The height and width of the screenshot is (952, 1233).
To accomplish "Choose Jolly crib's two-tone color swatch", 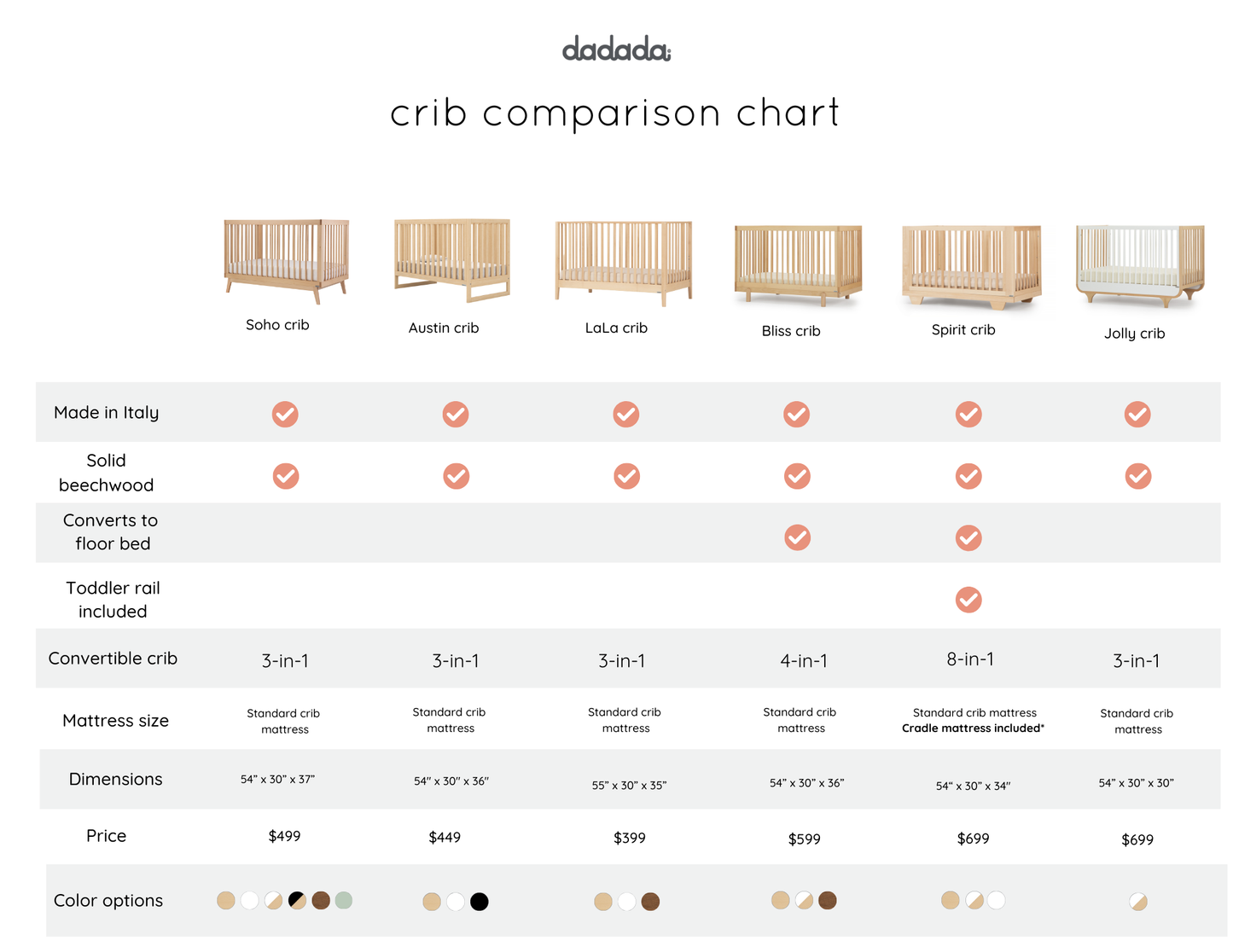I will [x=1138, y=902].
